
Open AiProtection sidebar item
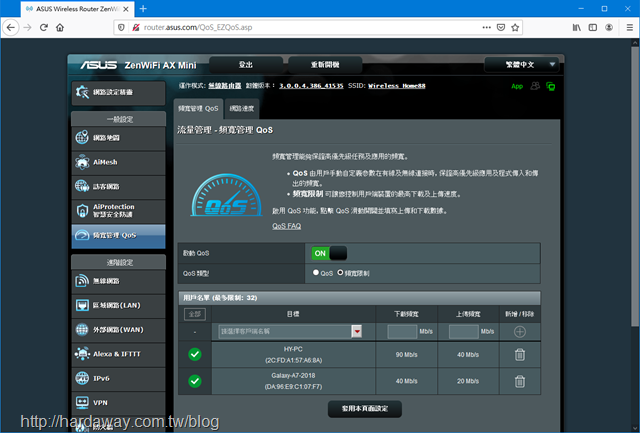click(x=118, y=211)
